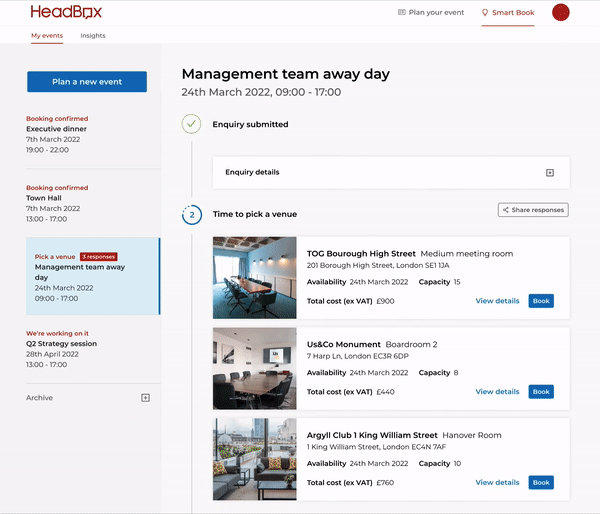Click Argyll Club 1 King William Street name
The image size is (600, 514).
(372, 435)
